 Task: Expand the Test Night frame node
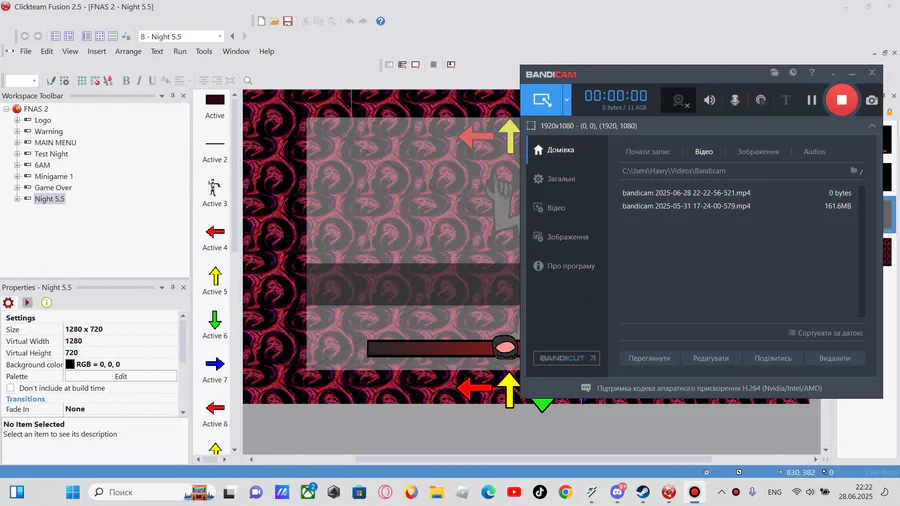[x=17, y=154]
